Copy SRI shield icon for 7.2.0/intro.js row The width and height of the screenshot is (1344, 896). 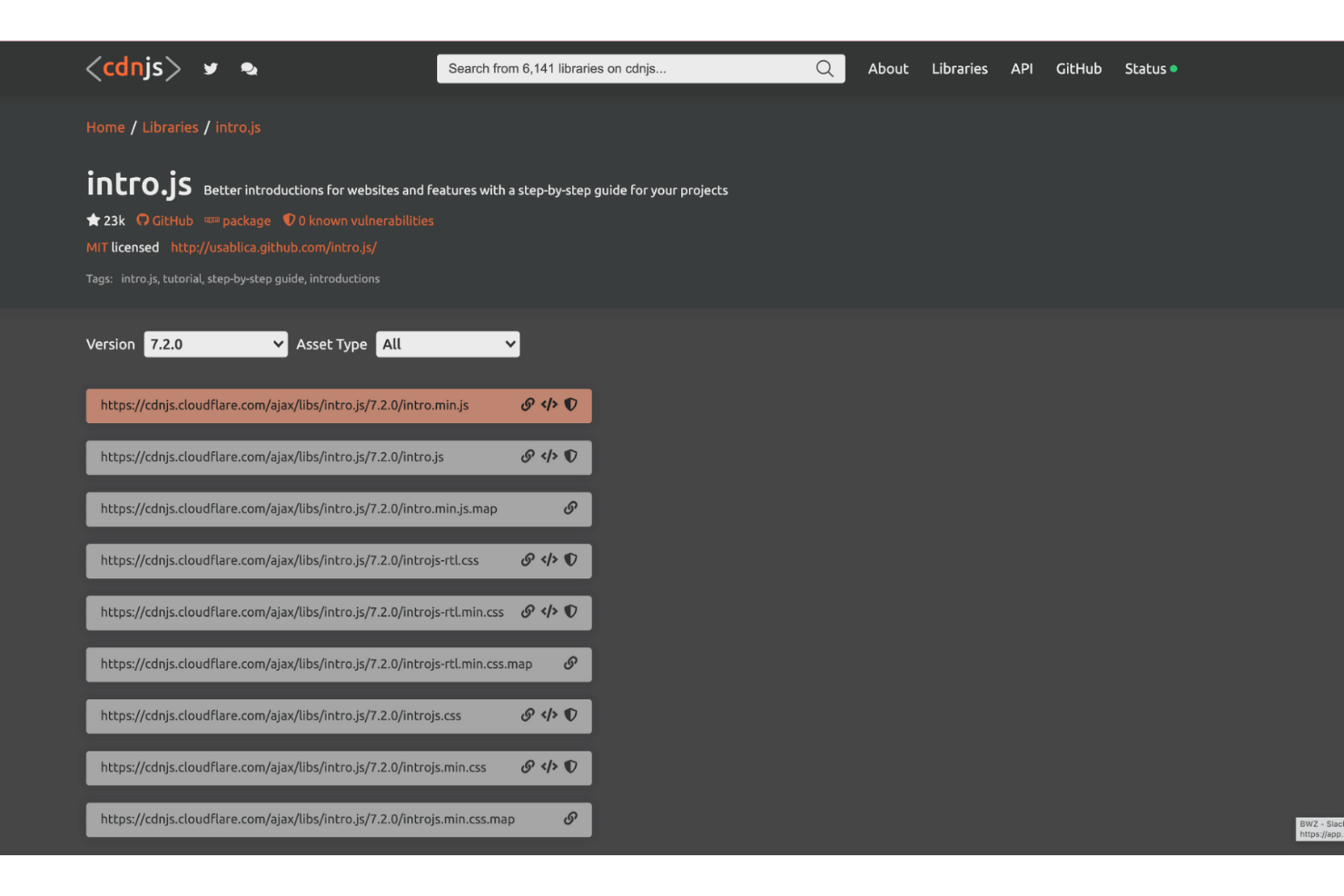point(571,457)
